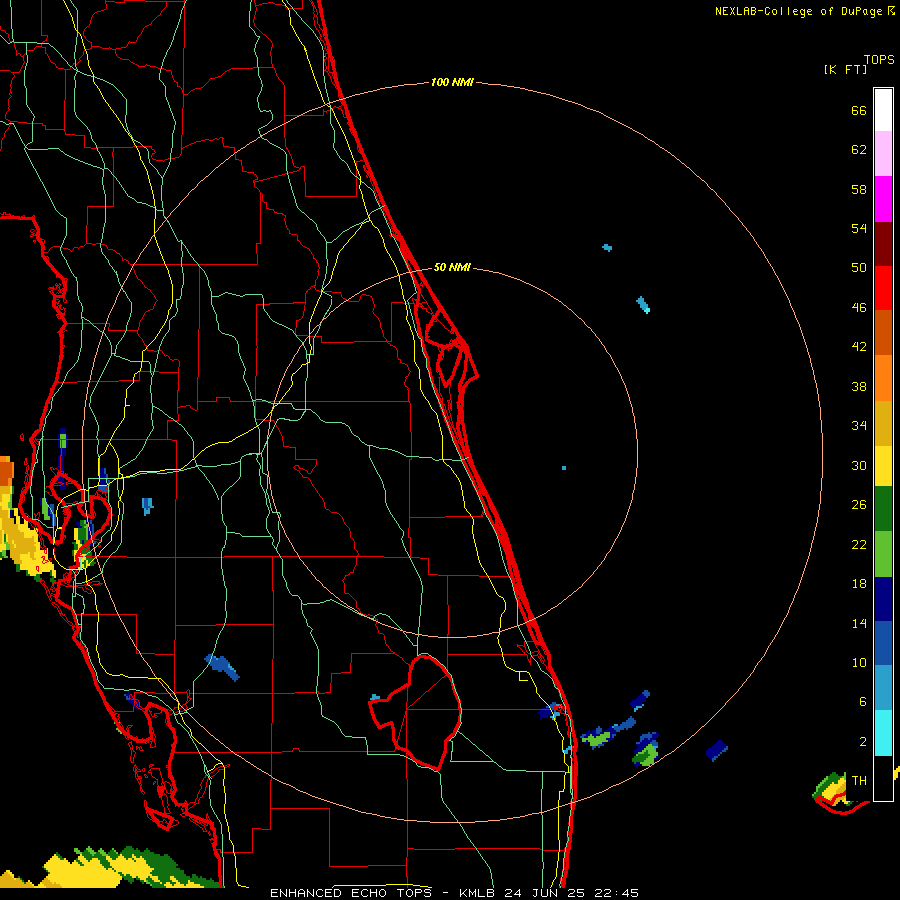Screen dimensions: 900x900
Task: Click the cyan 2 kft legend swatch
Action: (x=883, y=733)
